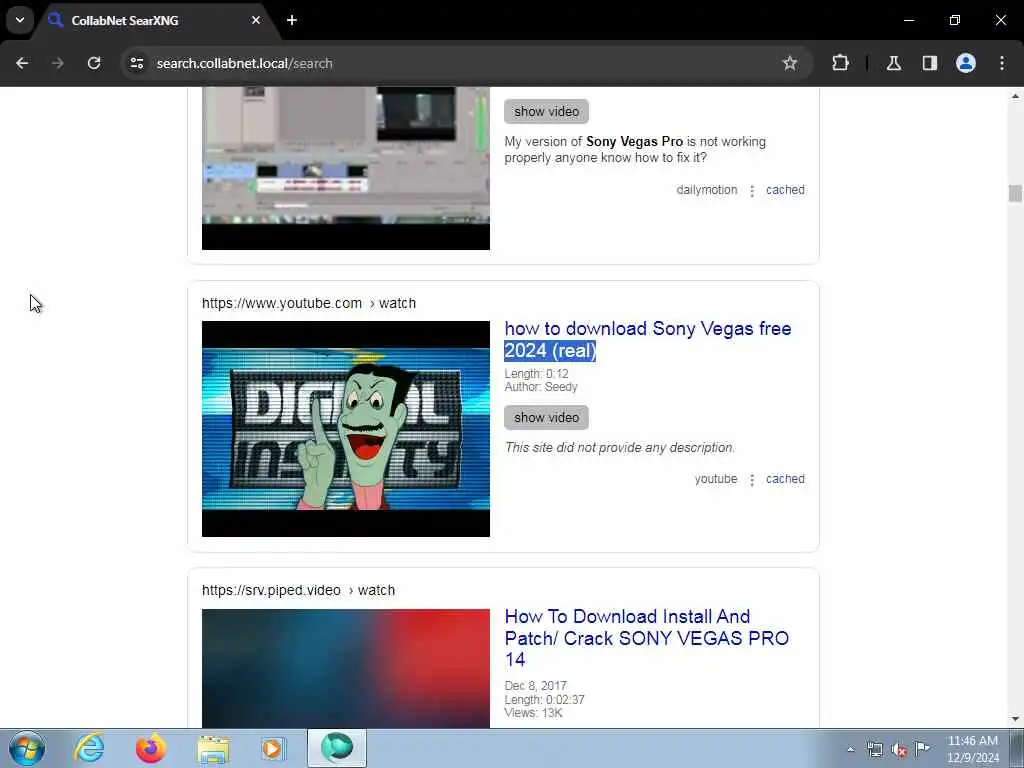Screen dimensions: 1024x768
Task: Toggle the browser side panel icon
Action: (929, 63)
